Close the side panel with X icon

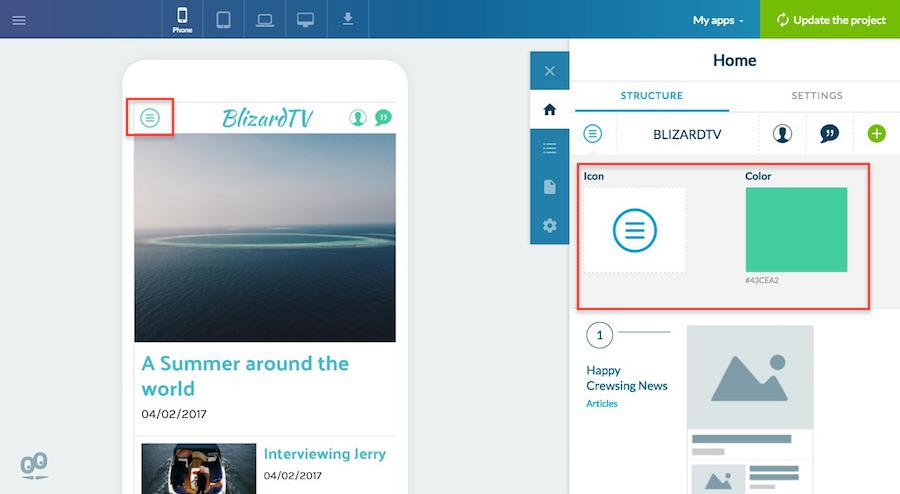click(549, 71)
